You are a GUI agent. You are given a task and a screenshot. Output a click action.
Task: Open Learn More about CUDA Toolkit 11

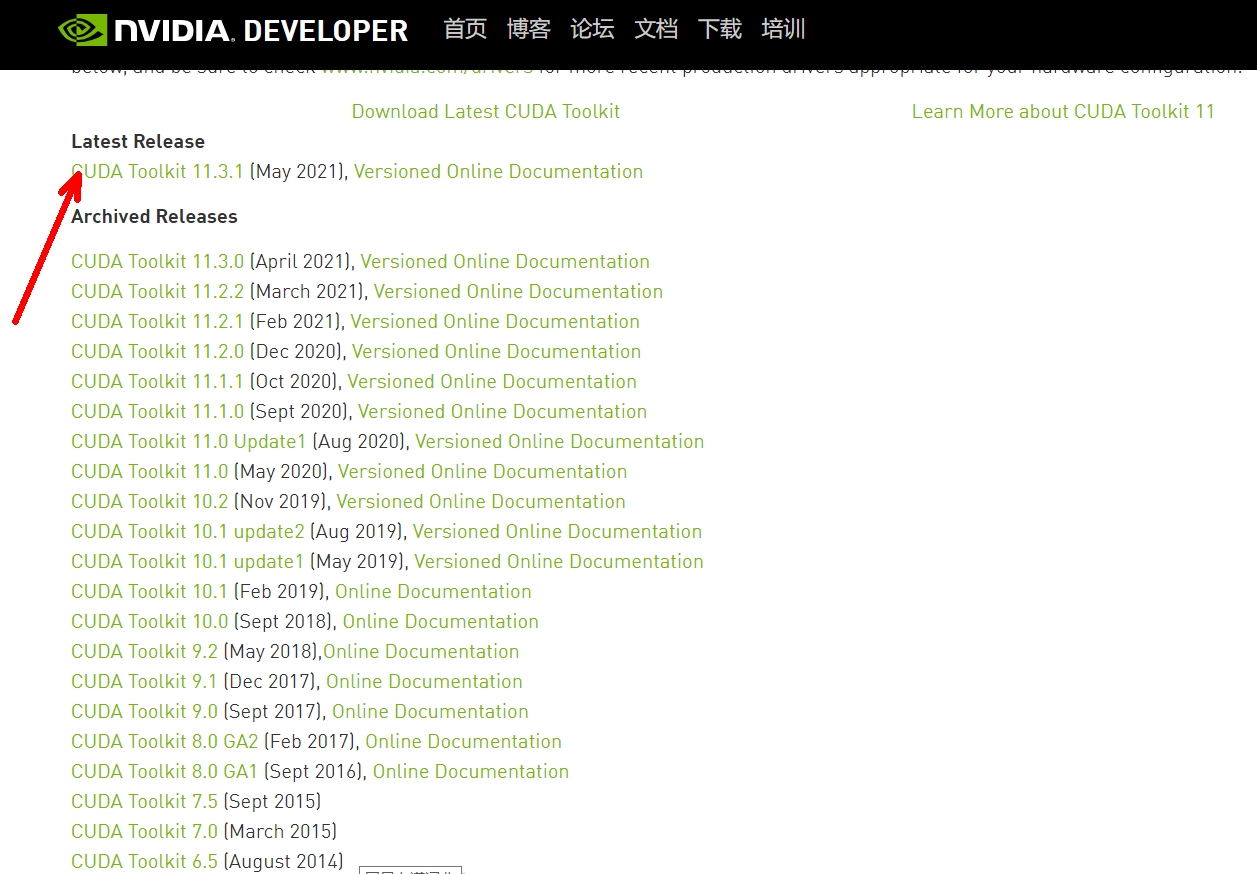tap(1063, 111)
